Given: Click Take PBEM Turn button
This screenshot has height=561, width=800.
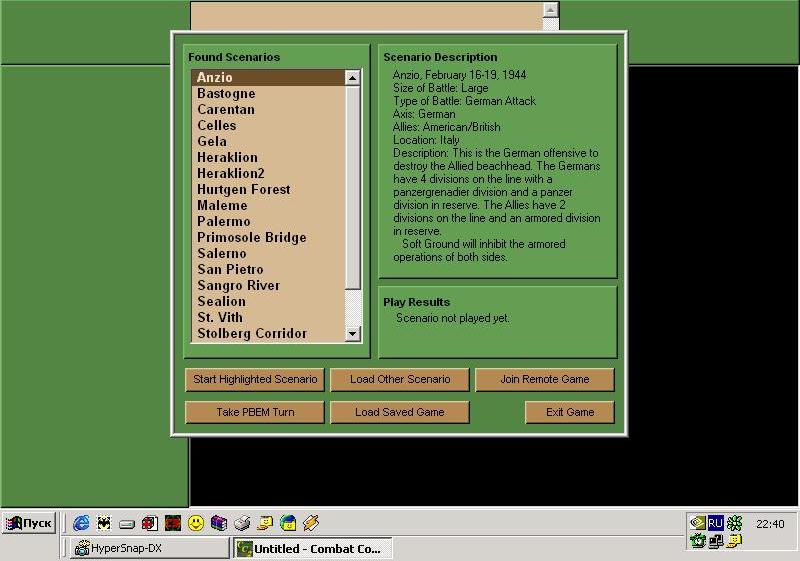Looking at the screenshot, I should click(255, 412).
